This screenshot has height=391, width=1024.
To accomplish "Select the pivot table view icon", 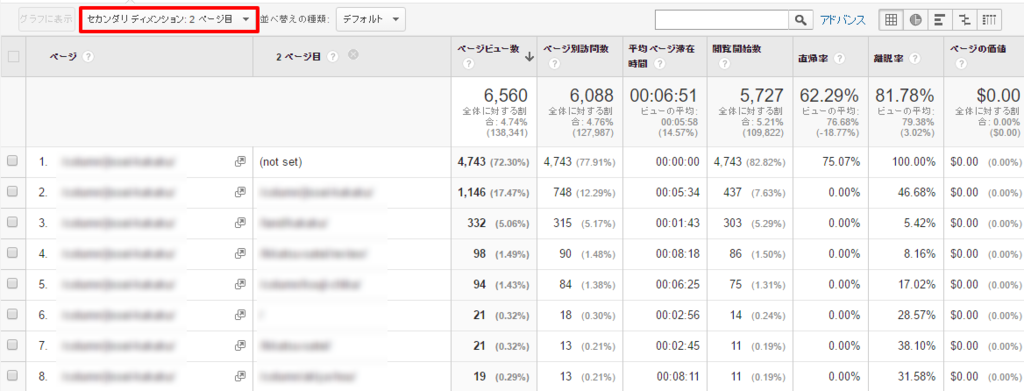I will (x=989, y=20).
